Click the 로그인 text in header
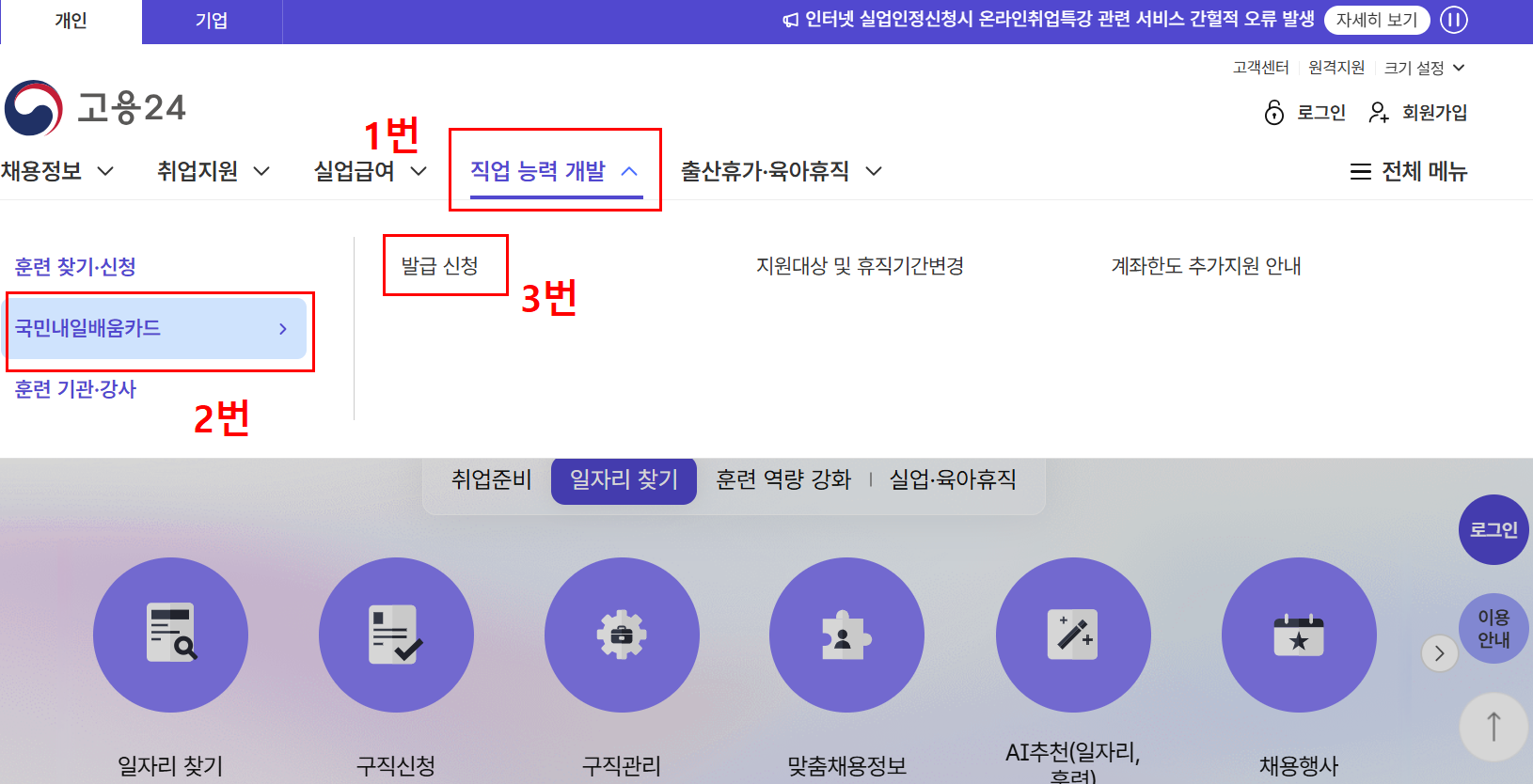1533x784 pixels. coord(1321,113)
